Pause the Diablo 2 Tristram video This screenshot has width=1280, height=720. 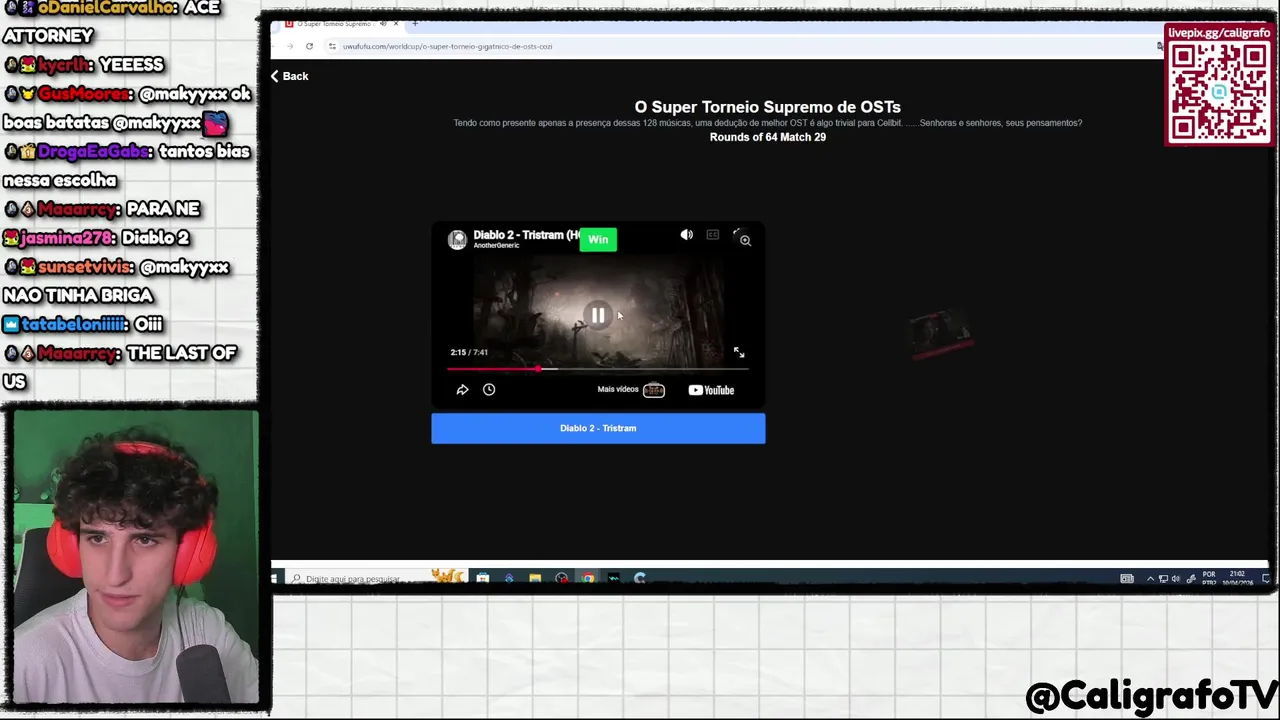point(597,315)
